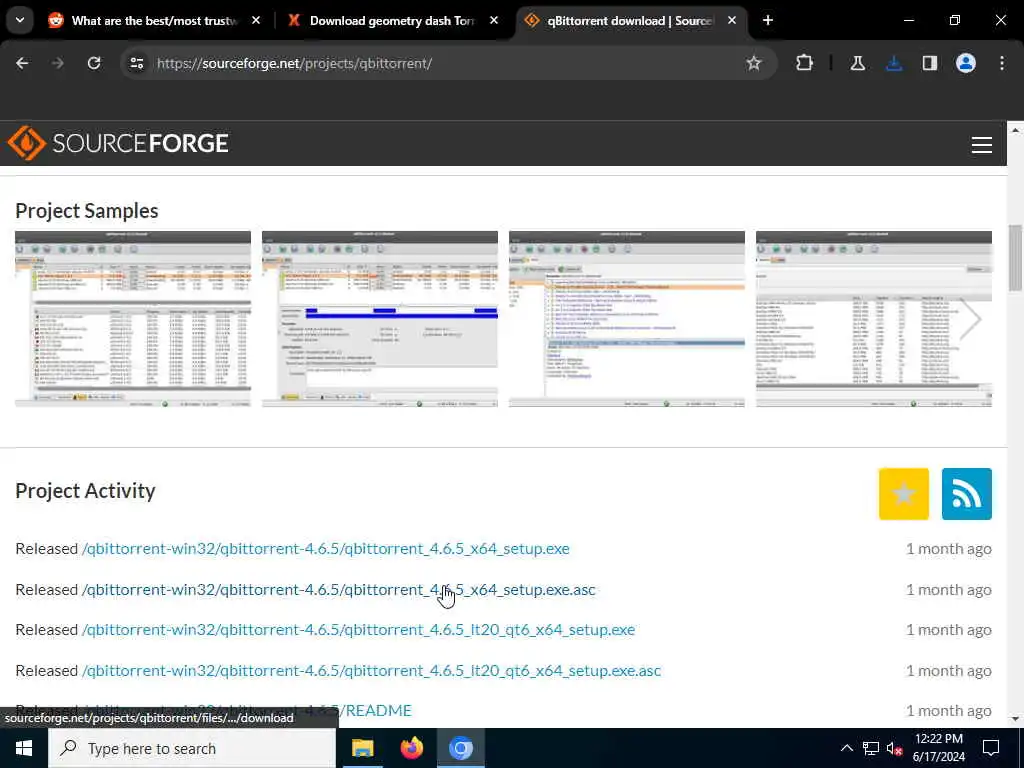Screen dimensions: 1024x768
Task: Go forward to the next page
Action: (57, 63)
